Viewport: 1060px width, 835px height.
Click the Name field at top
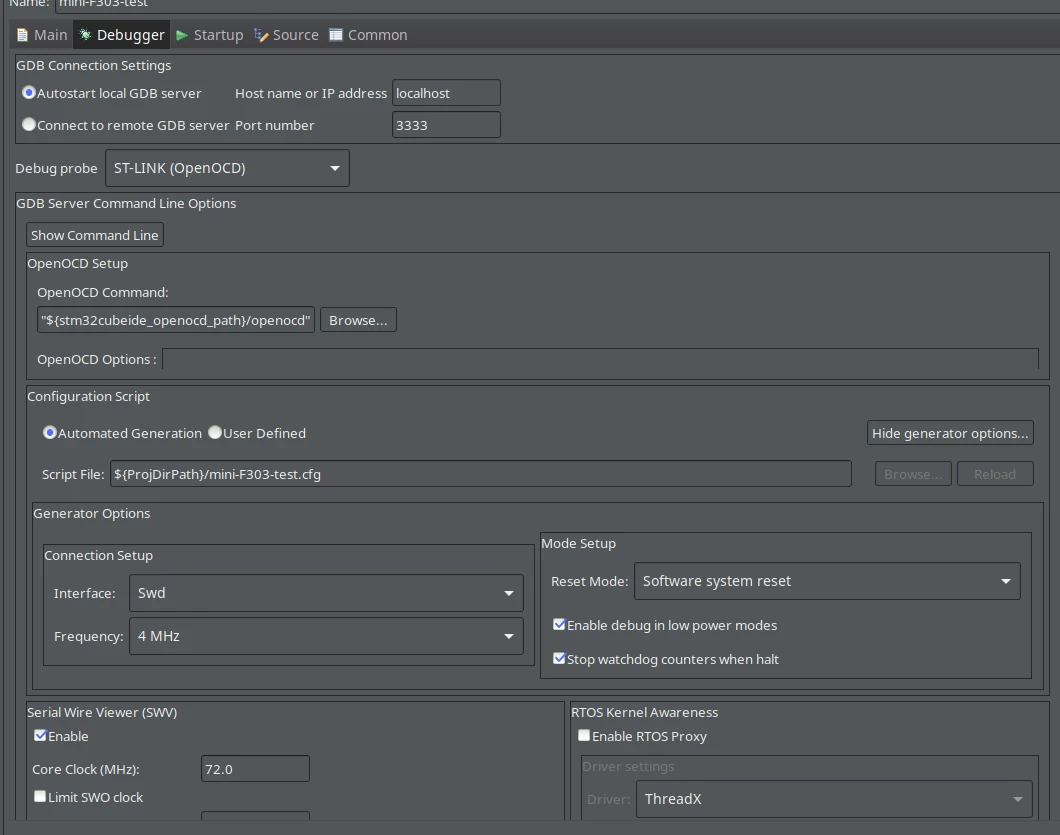coord(557,4)
